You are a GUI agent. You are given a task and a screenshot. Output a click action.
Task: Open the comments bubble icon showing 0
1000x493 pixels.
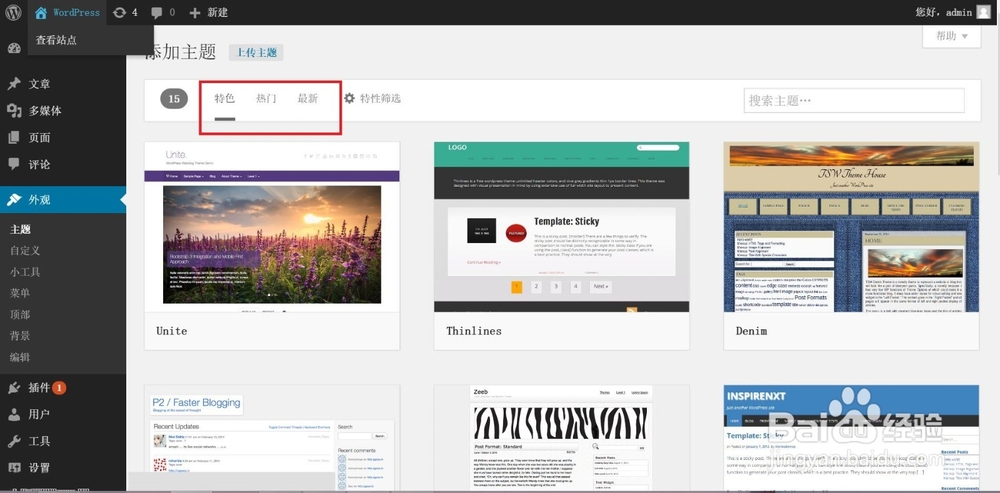[157, 13]
